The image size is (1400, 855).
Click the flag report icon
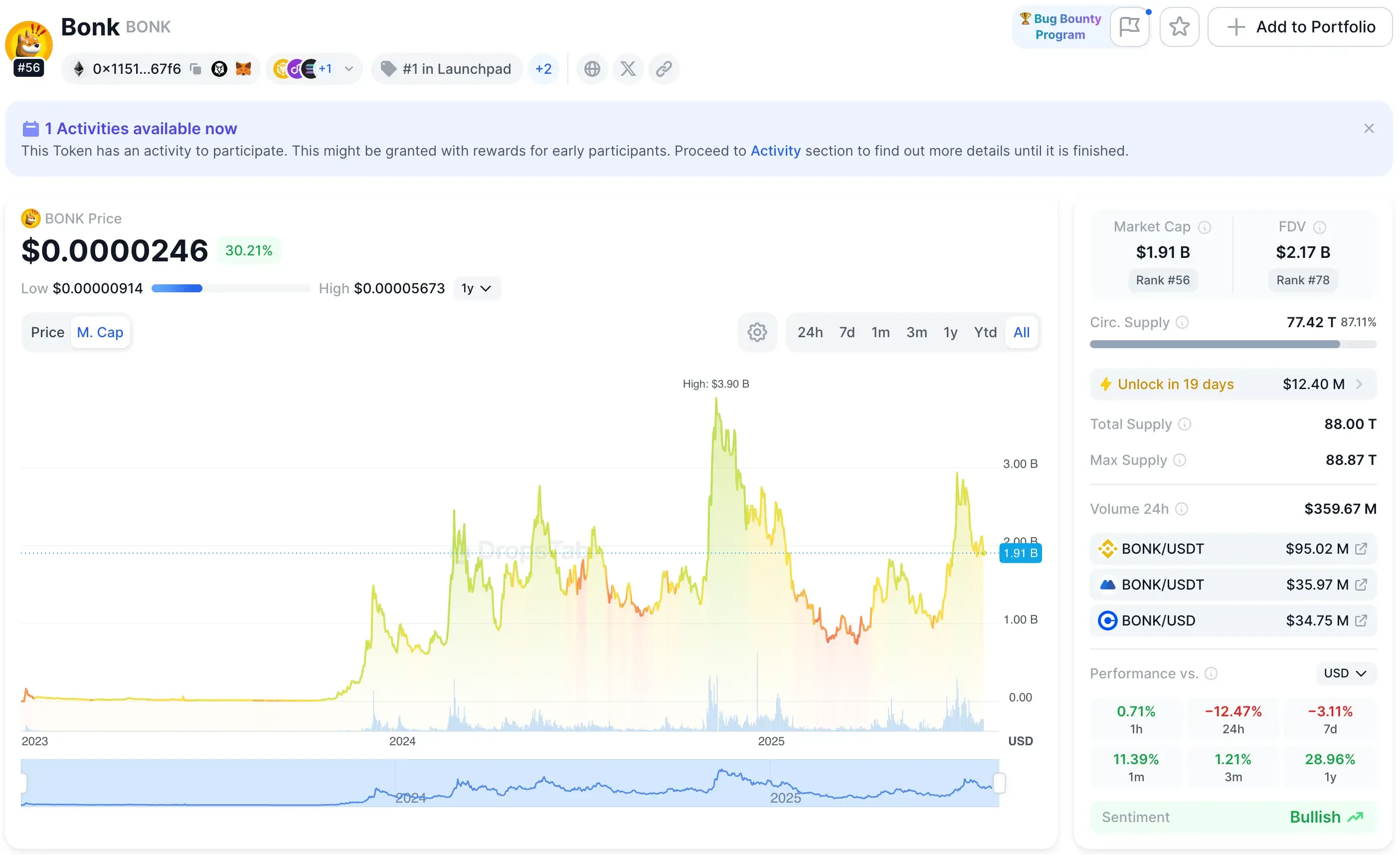pyautogui.click(x=1129, y=27)
